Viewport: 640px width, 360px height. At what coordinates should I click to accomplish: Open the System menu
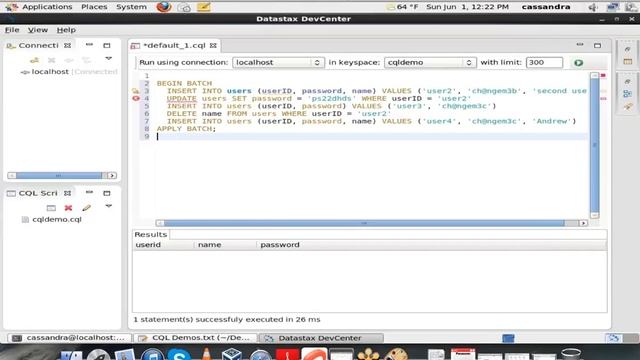tap(131, 7)
